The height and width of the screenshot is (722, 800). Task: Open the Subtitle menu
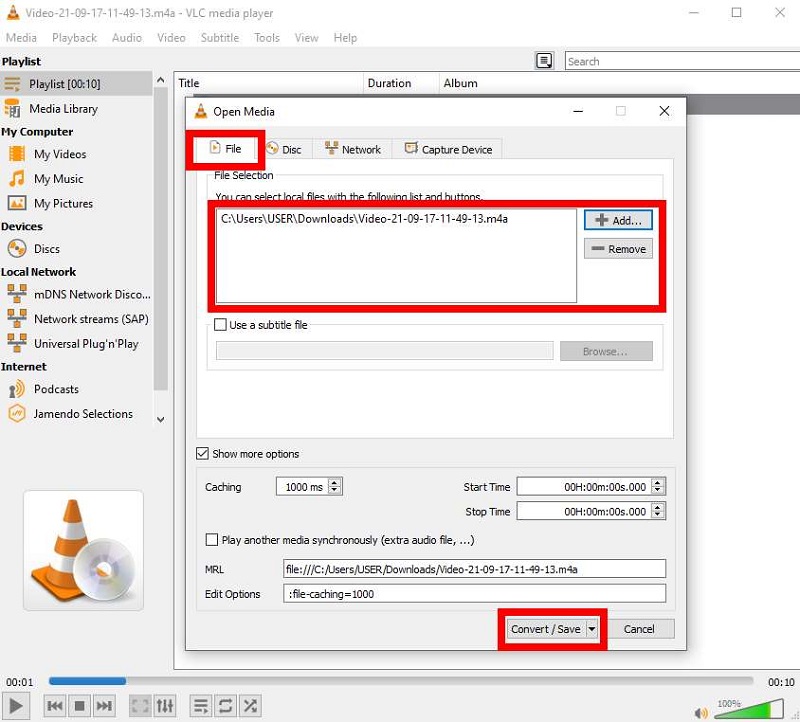219,38
